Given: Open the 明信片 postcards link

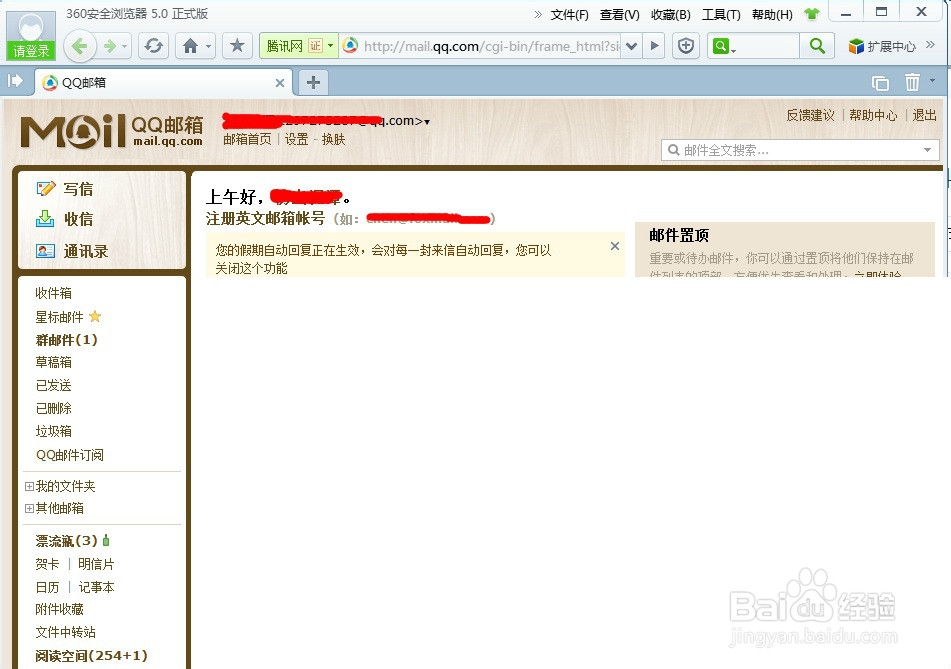Looking at the screenshot, I should pos(96,564).
